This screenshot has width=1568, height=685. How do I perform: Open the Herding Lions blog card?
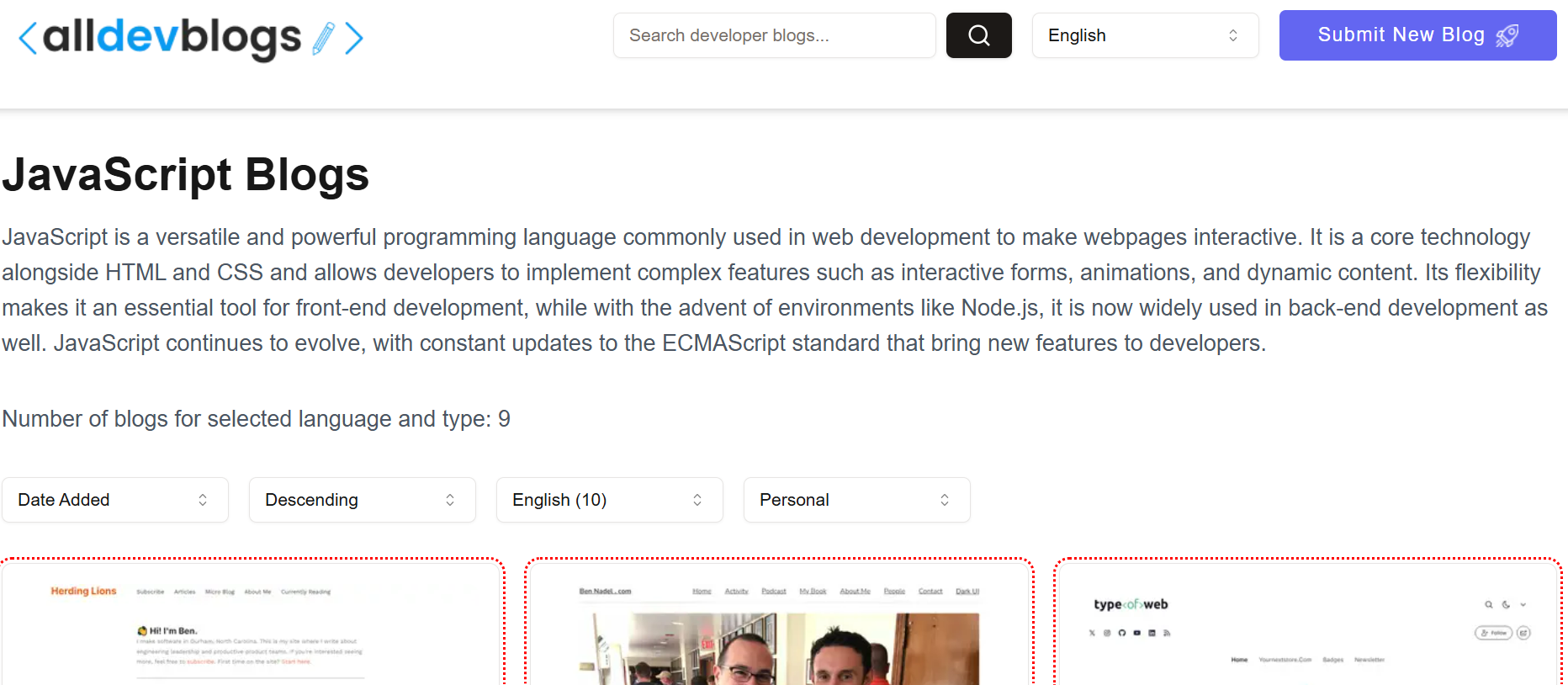pos(252,623)
